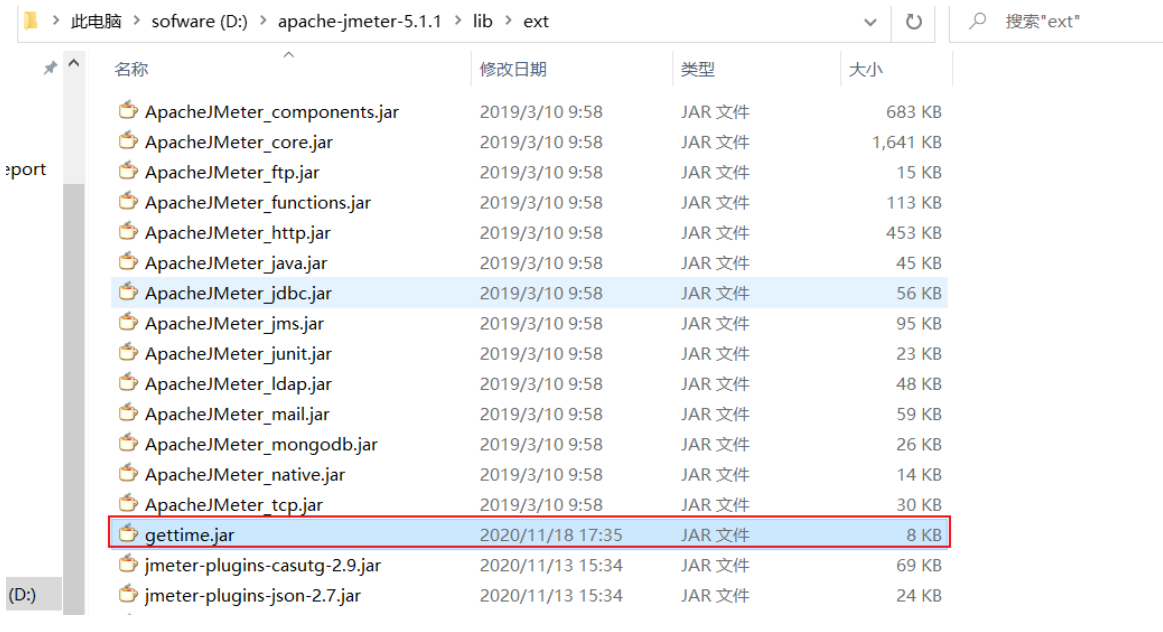Click the ApacheJMeter_jms.jar file icon
The height and width of the screenshot is (632, 1163).
(x=128, y=323)
